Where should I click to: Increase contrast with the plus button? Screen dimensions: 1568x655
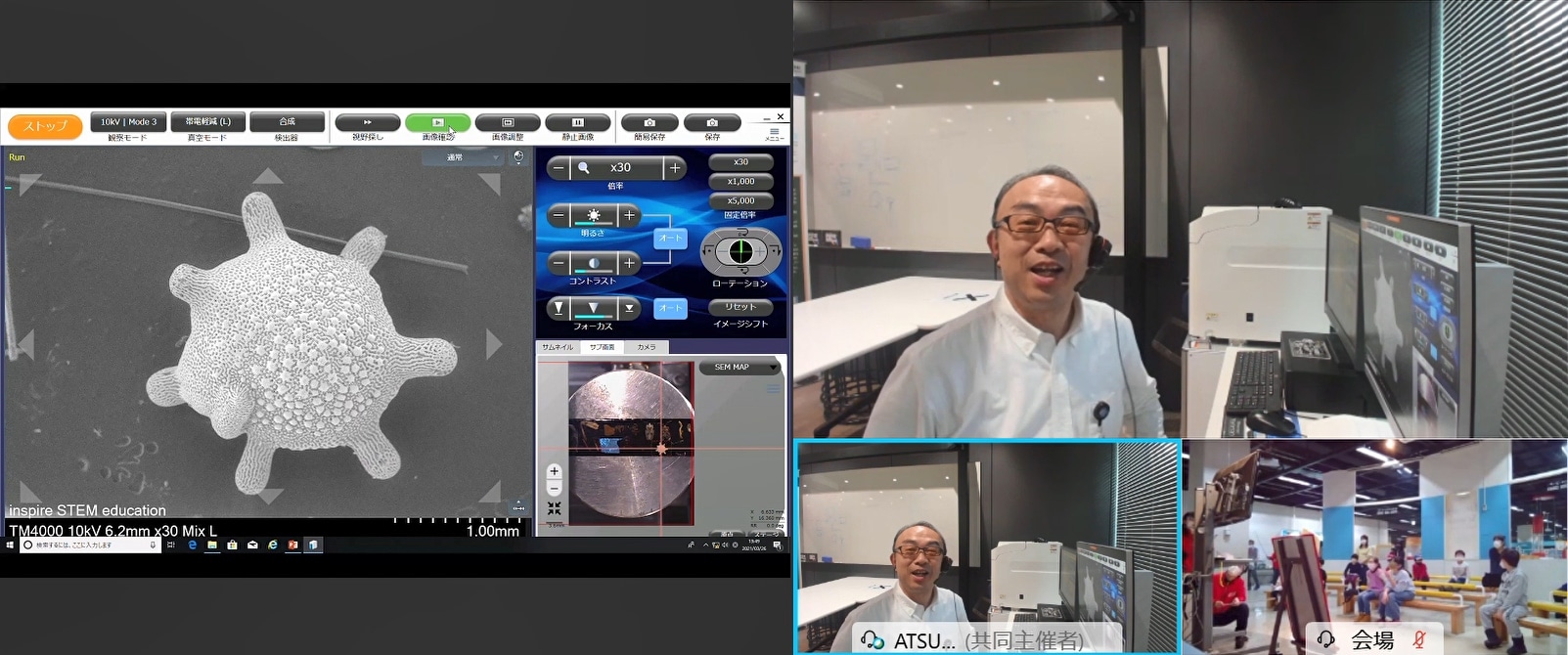point(629,263)
